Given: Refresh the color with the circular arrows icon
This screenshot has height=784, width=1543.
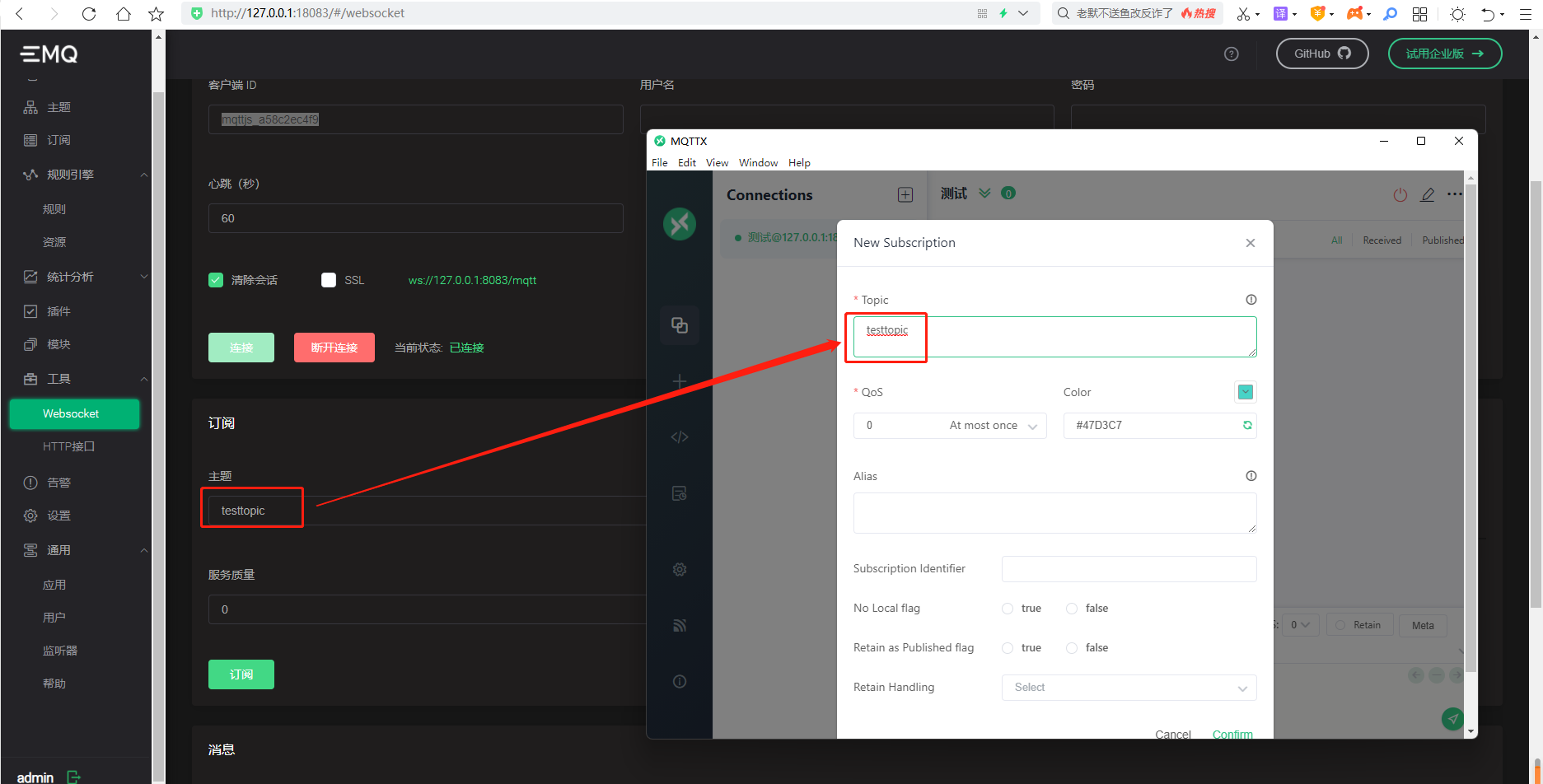Looking at the screenshot, I should click(1247, 425).
